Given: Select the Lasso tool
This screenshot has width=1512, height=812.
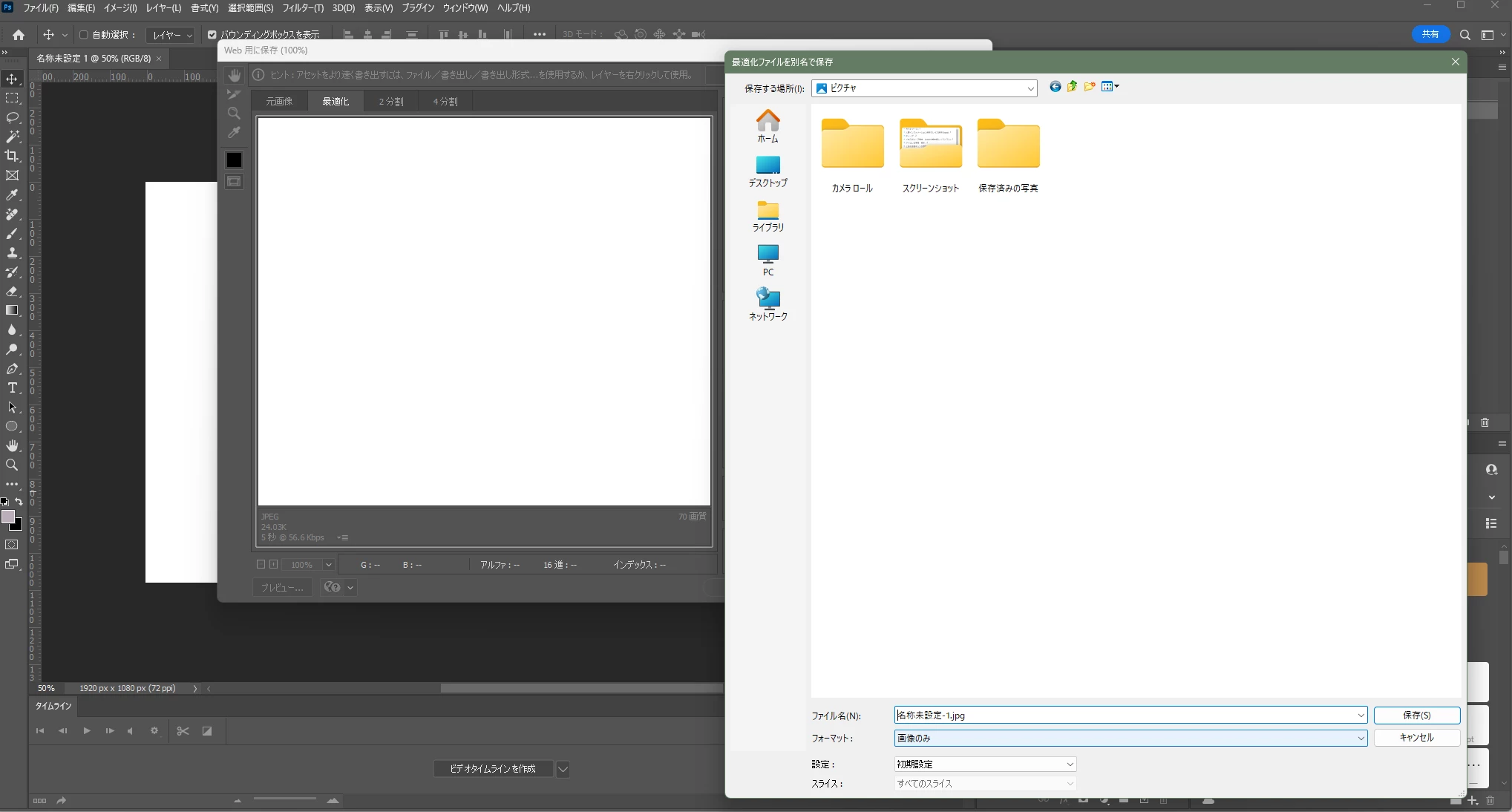Looking at the screenshot, I should click(x=12, y=117).
